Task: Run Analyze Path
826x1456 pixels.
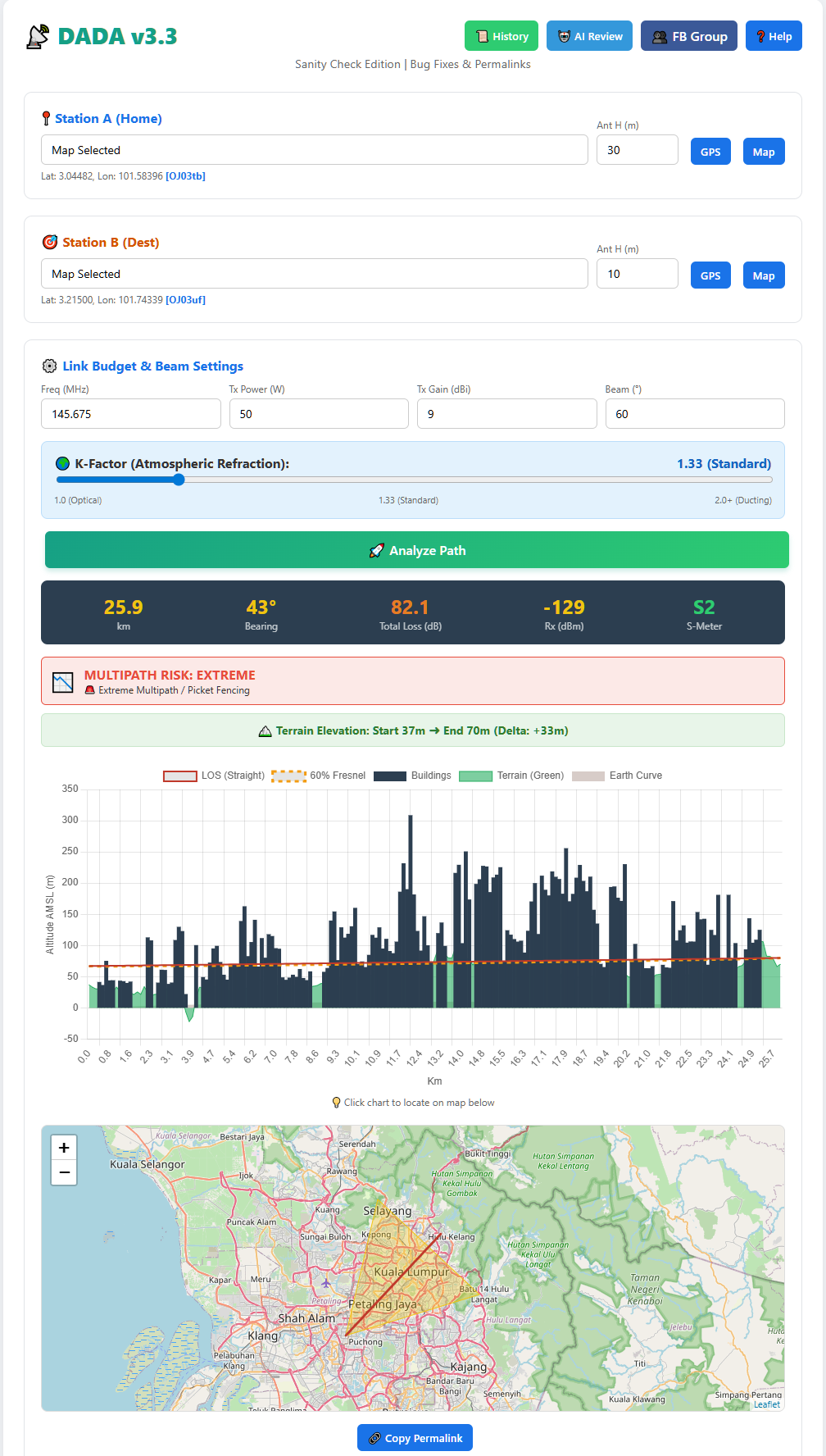Action: (416, 550)
